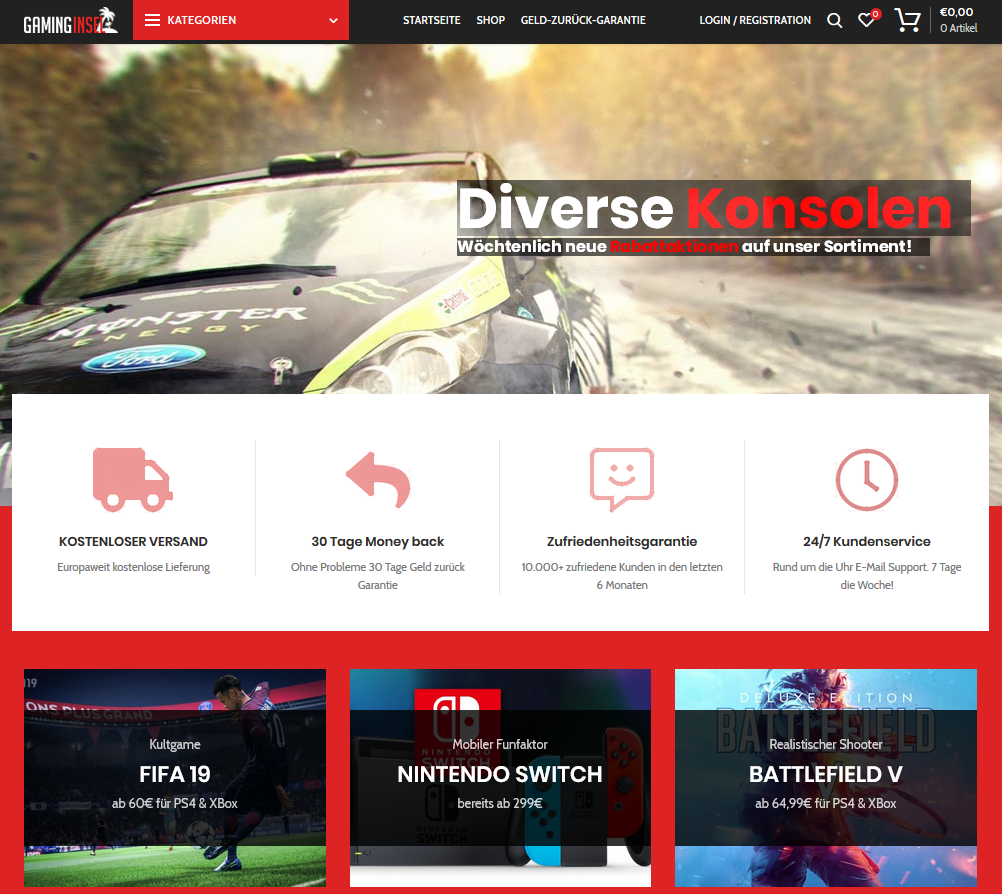Click the wishlist counter badge showing 0

pyautogui.click(x=875, y=14)
